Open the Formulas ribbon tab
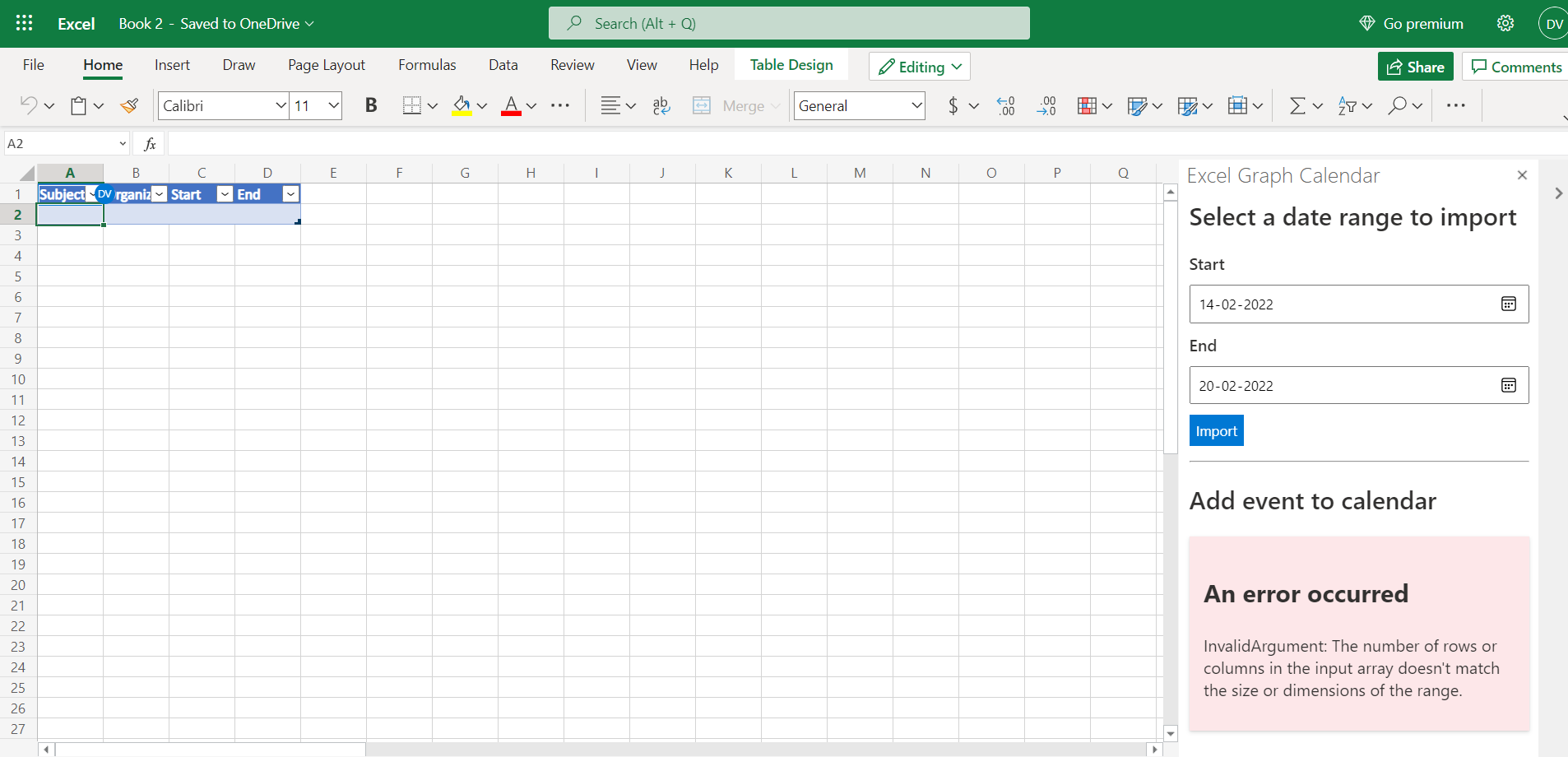The image size is (1568, 757). pyautogui.click(x=426, y=64)
